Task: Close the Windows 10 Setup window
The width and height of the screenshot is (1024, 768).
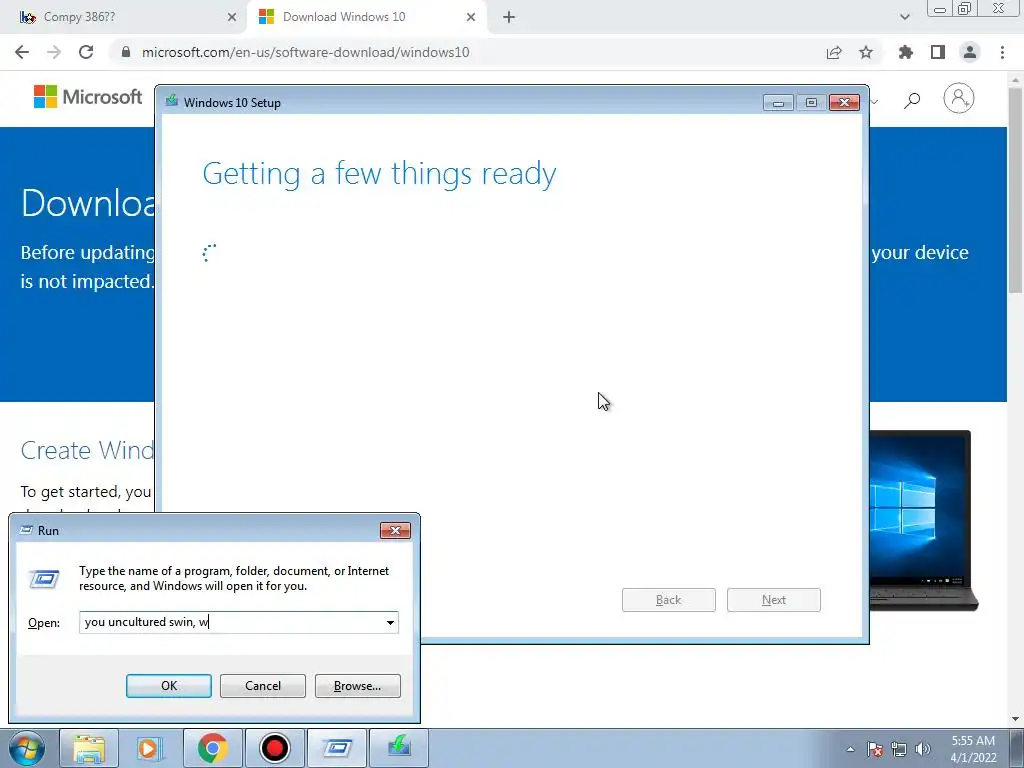Action: click(844, 103)
